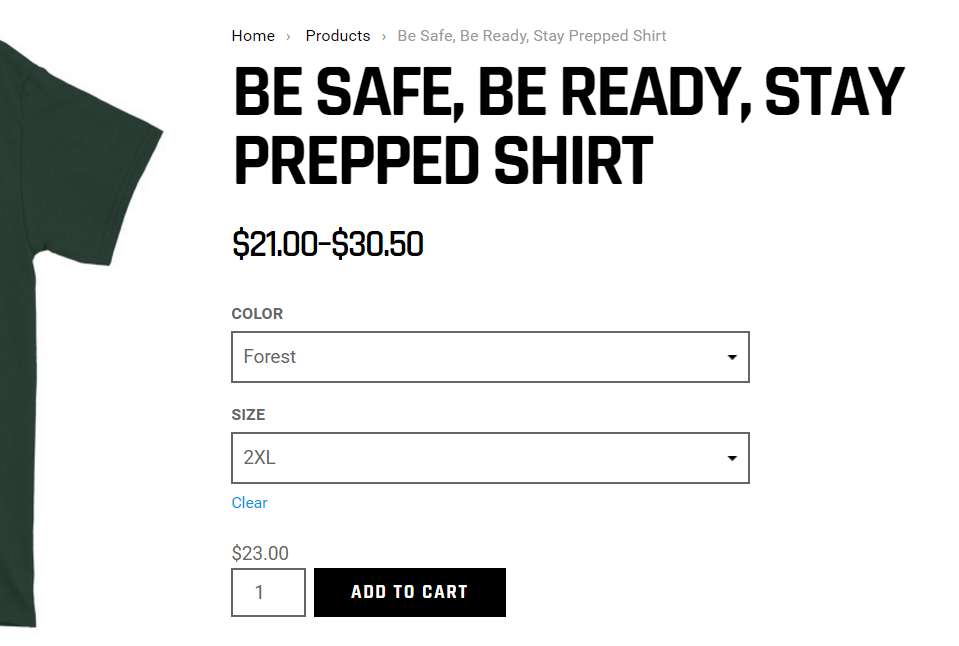Click the $23.00 variant price
This screenshot has width=959, height=646.
(x=260, y=553)
